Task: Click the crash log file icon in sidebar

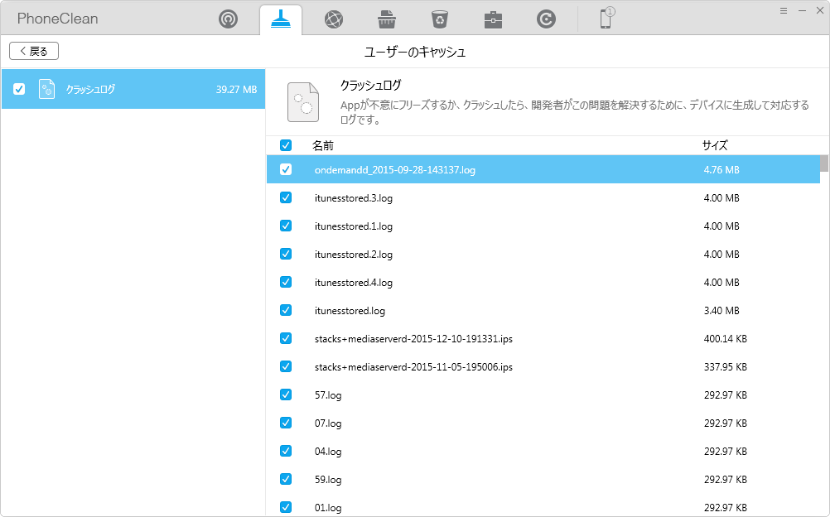Action: pos(47,89)
